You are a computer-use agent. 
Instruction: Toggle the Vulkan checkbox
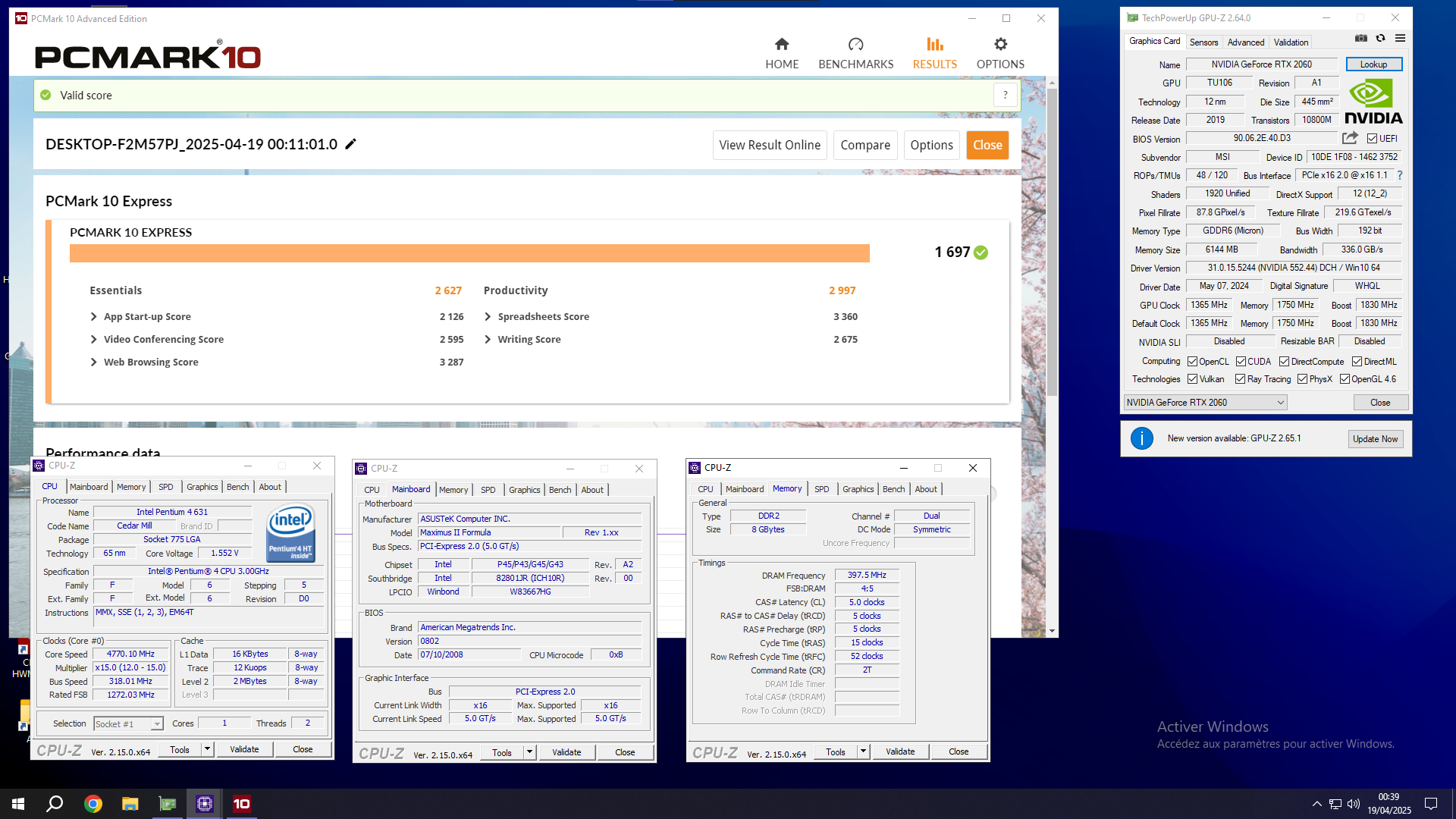pyautogui.click(x=1192, y=379)
